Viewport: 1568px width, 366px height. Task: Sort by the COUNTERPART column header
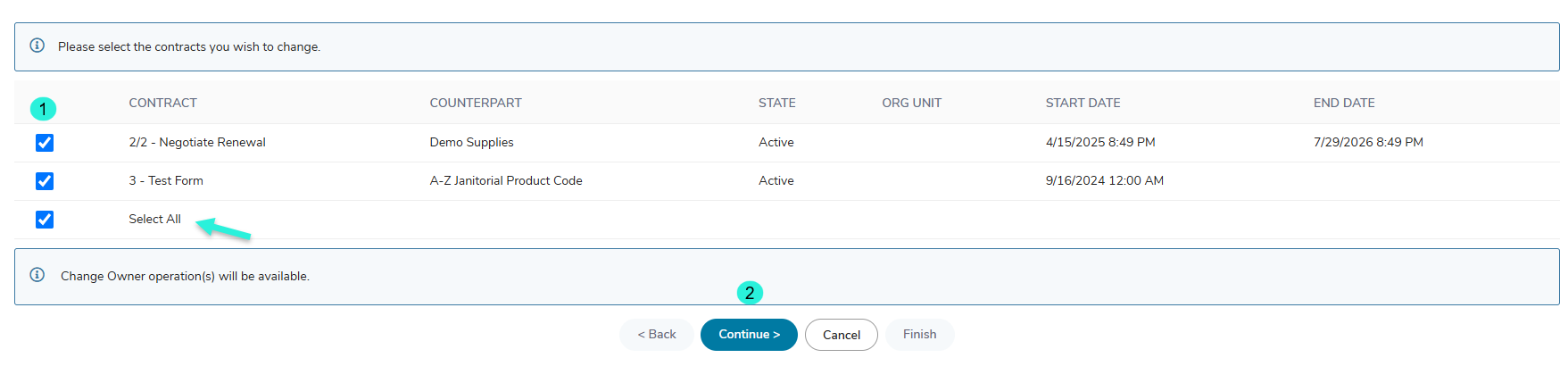tap(476, 103)
